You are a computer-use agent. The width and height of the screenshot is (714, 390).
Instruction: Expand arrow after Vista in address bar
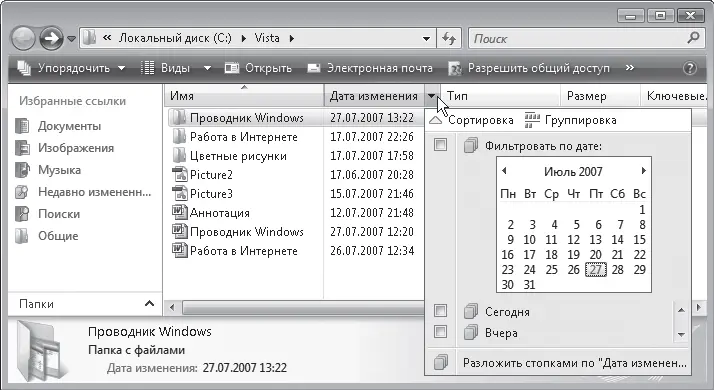tap(292, 39)
